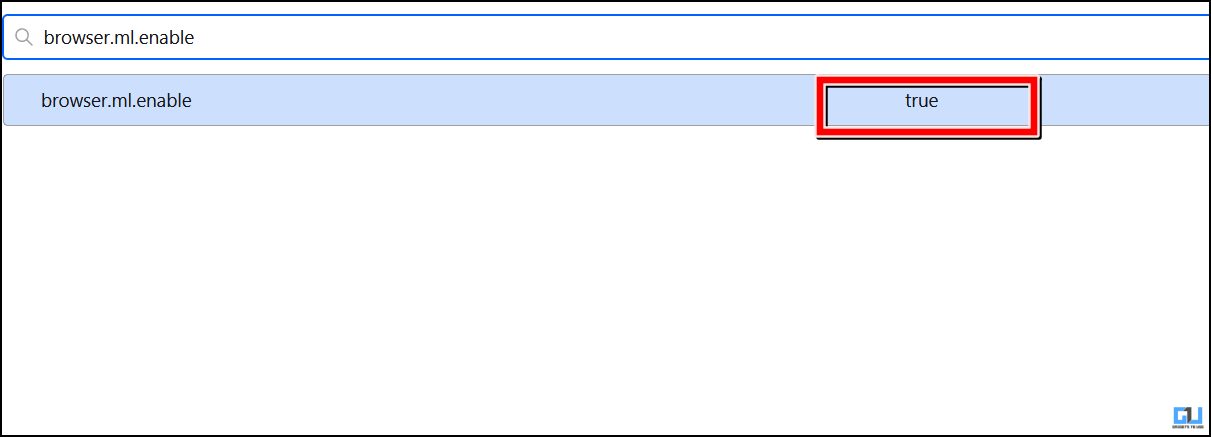Click the magnifying glass search icon

[x=24, y=38]
